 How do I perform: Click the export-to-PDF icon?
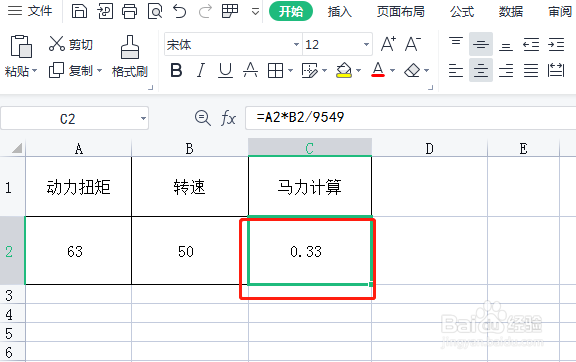pos(105,11)
